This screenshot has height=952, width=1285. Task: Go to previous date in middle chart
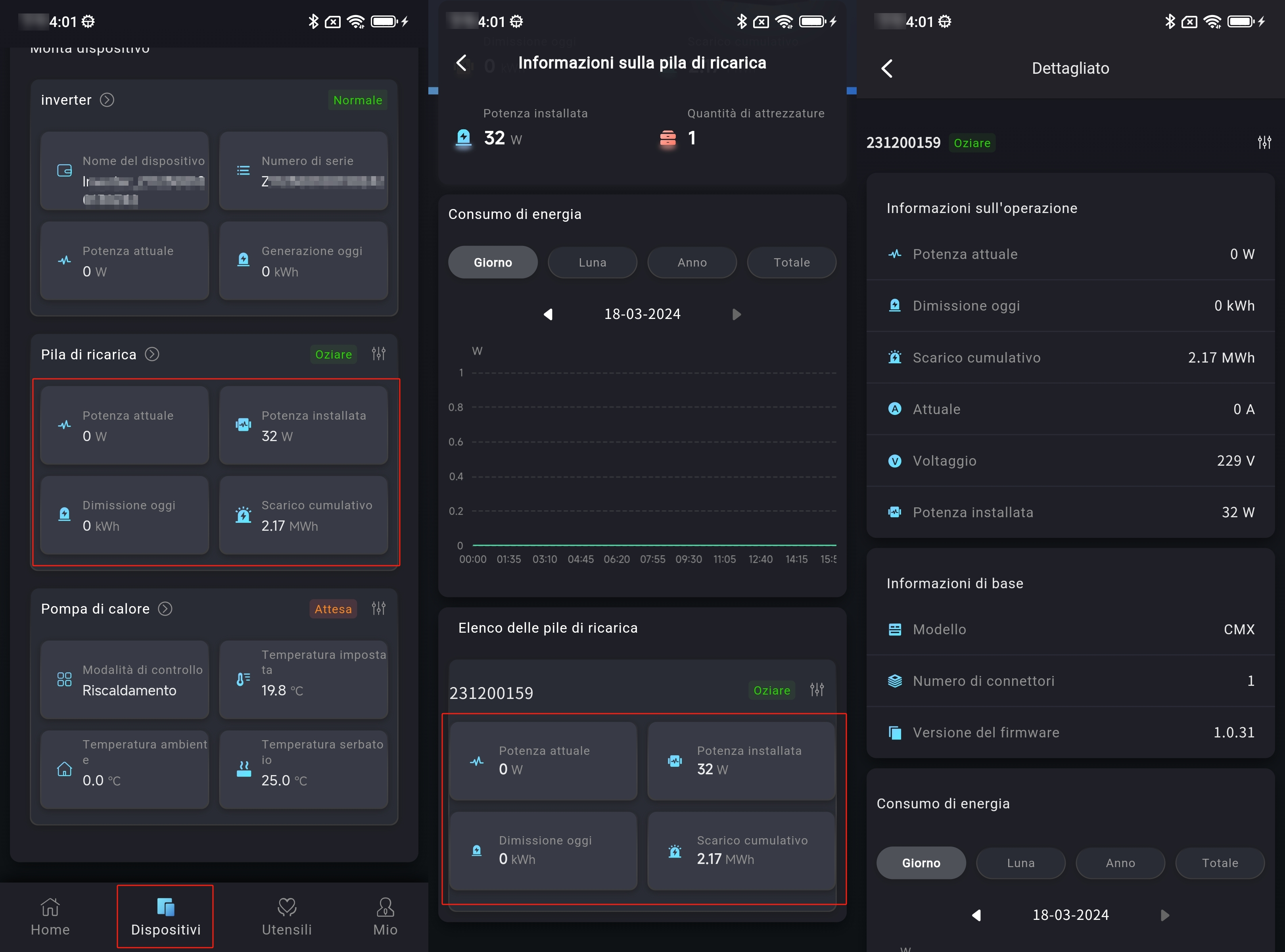[548, 315]
